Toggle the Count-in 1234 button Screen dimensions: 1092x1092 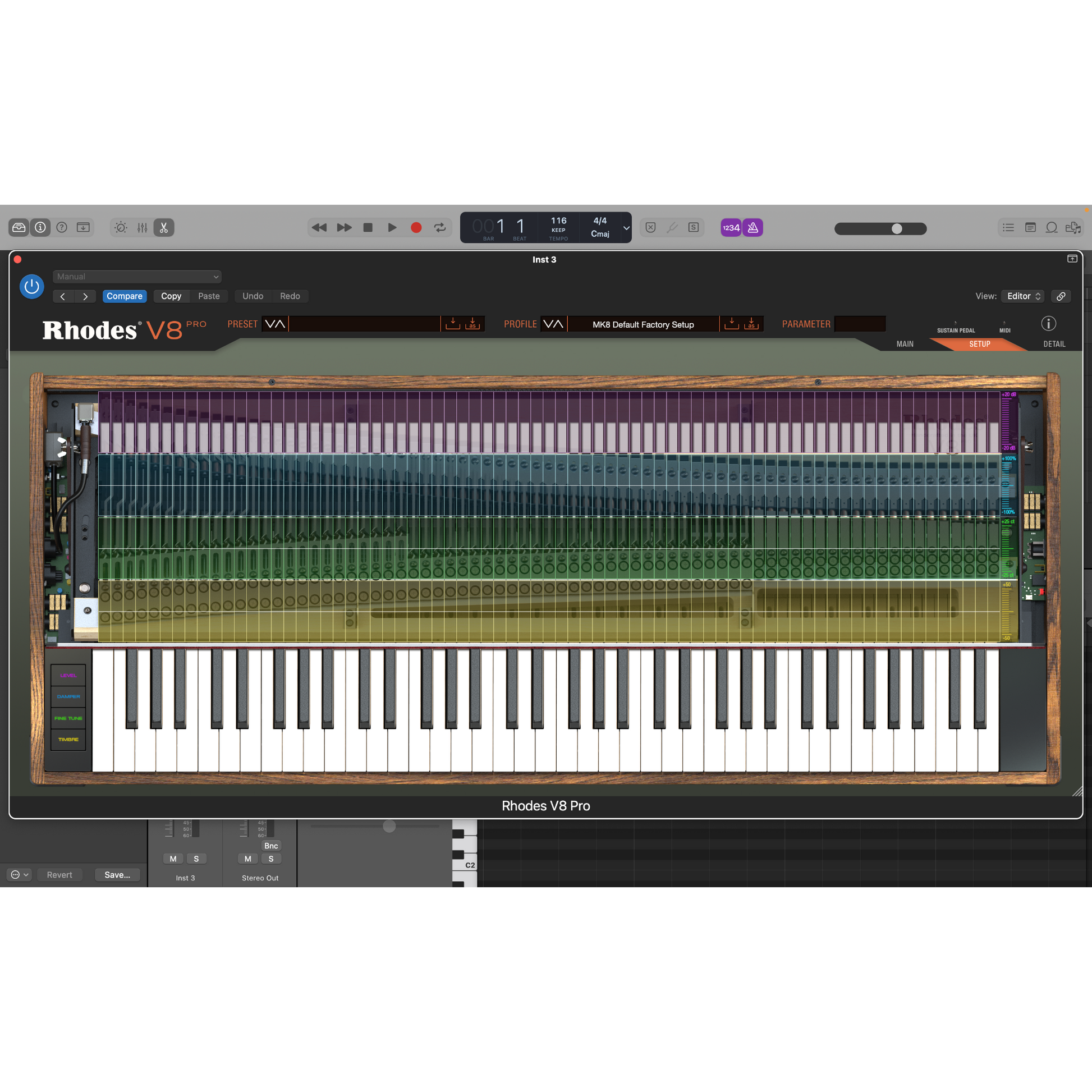[730, 228]
